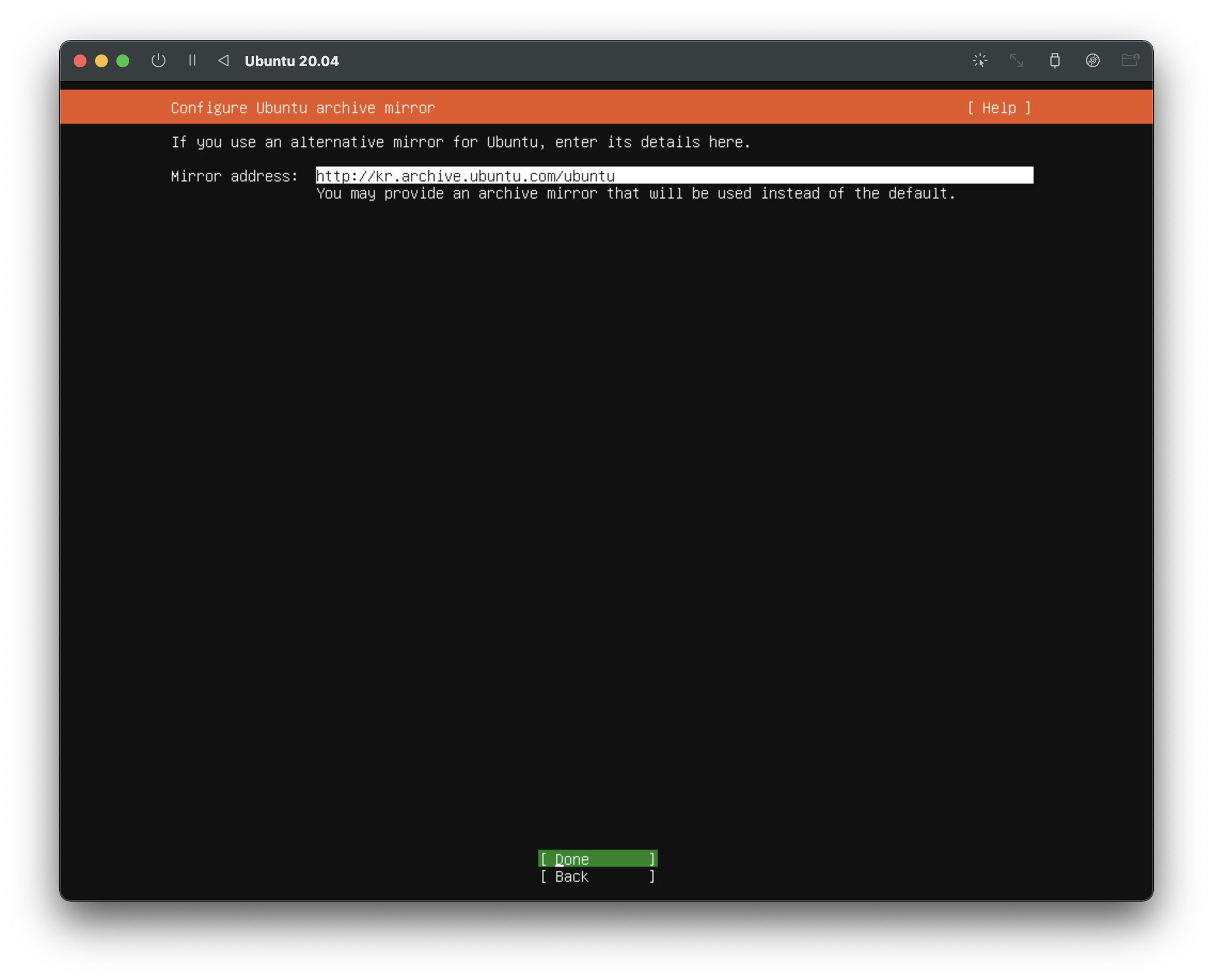
Task: Close the Ubuntu 20.04 VM window
Action: tap(80, 61)
